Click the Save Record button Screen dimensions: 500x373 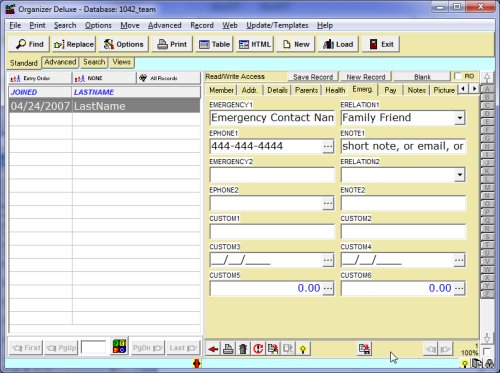coord(313,77)
